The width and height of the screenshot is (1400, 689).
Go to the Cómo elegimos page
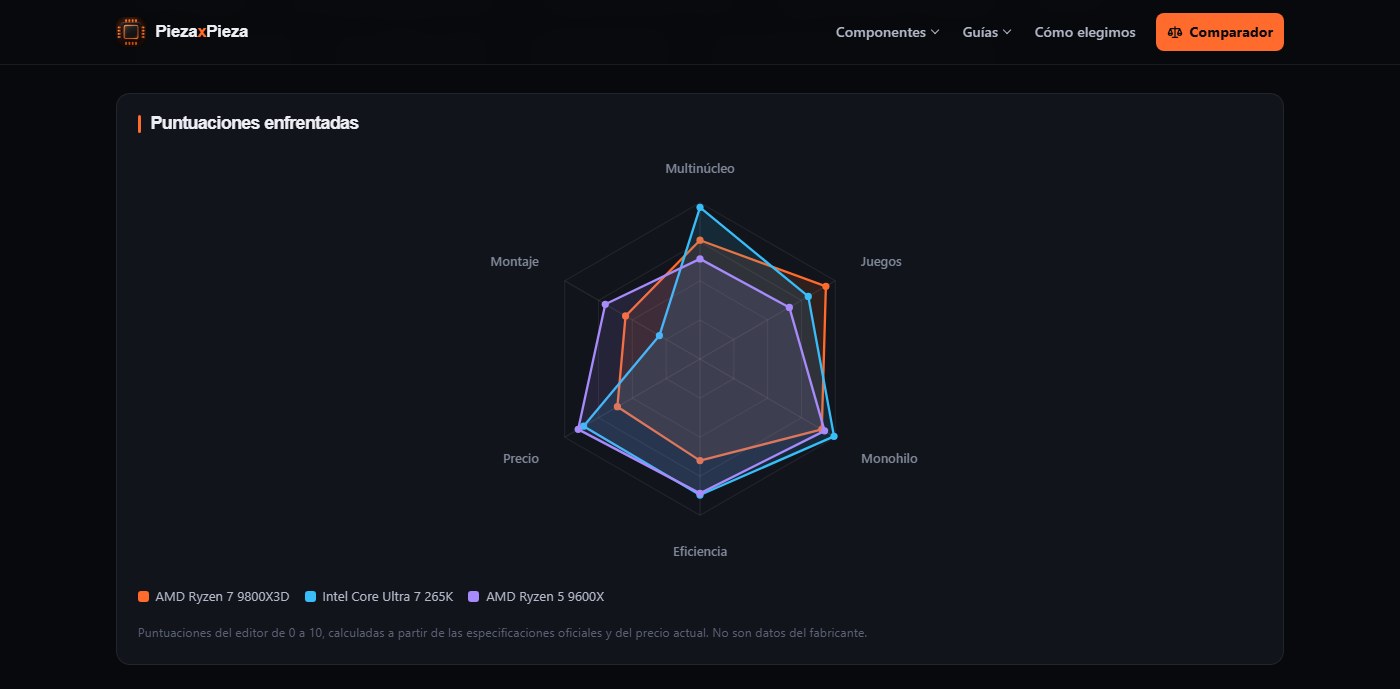(x=1085, y=32)
